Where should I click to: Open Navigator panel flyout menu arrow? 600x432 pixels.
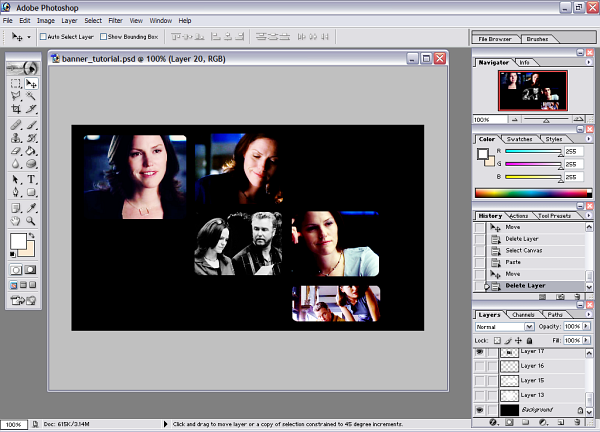click(x=589, y=62)
